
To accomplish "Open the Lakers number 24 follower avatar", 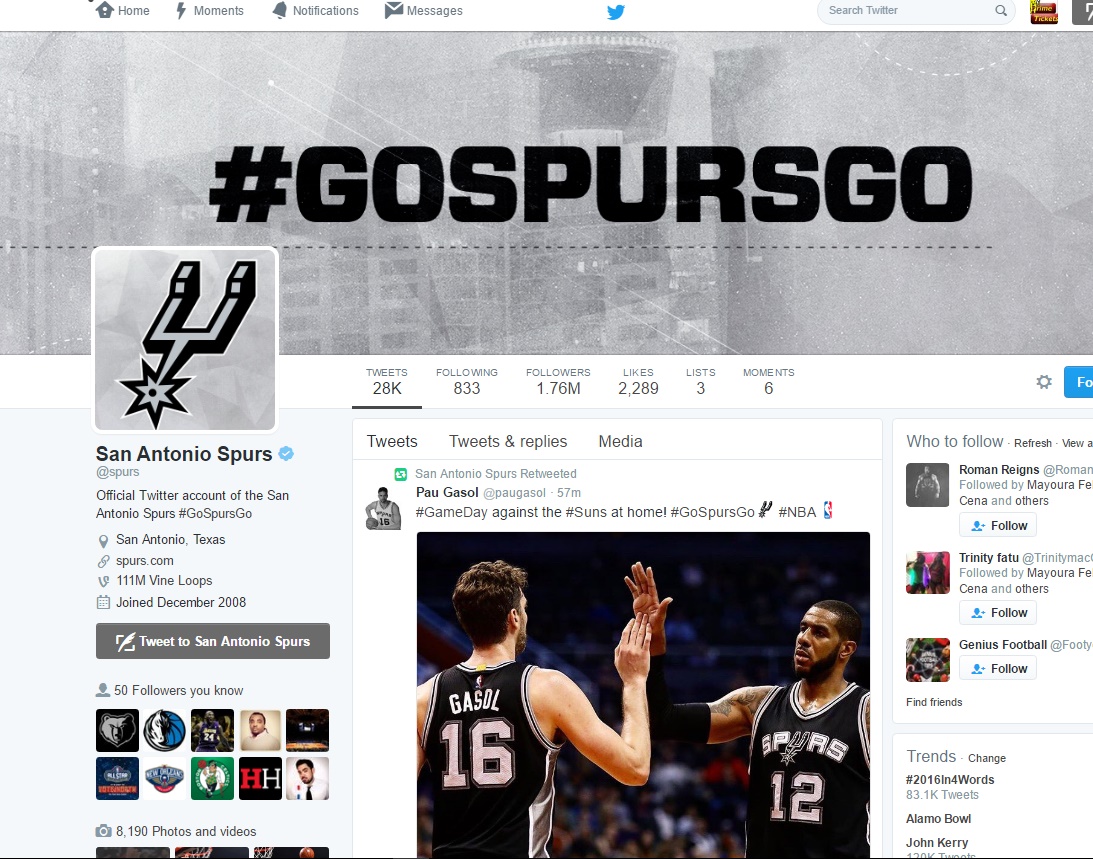I will coord(212,730).
